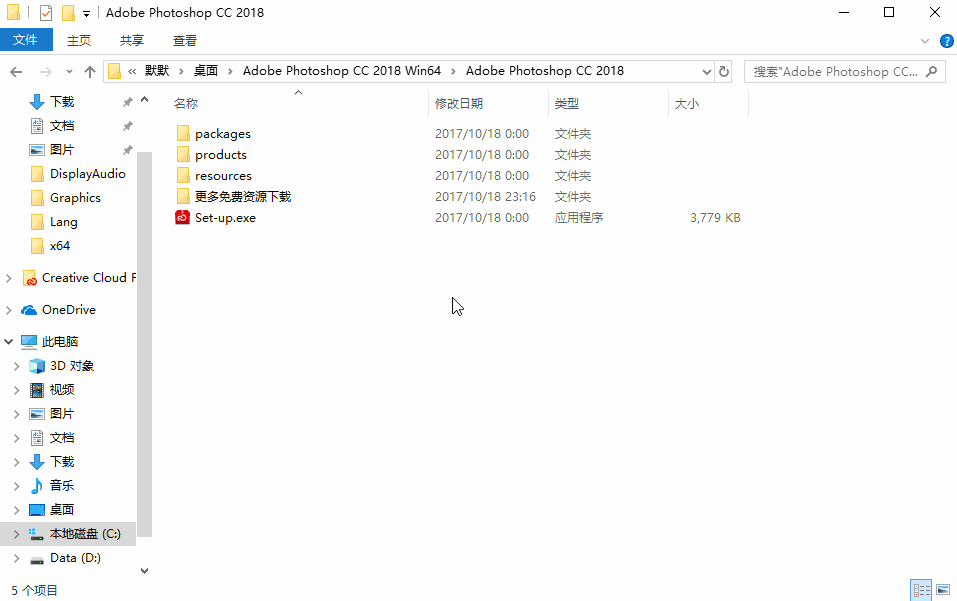Switch to details view on the status bar
957x601 pixels.
tap(921, 590)
